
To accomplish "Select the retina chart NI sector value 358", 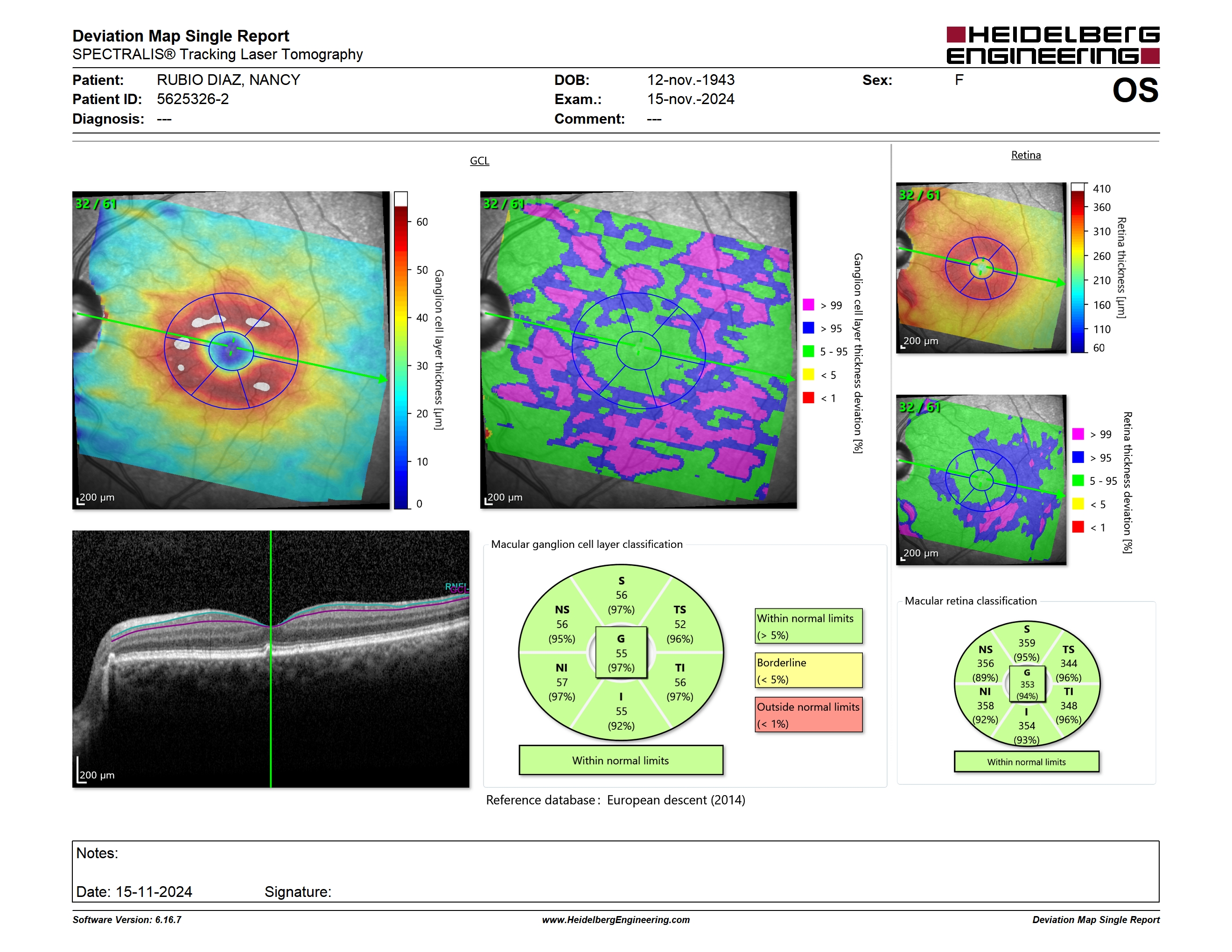I will 986,706.
